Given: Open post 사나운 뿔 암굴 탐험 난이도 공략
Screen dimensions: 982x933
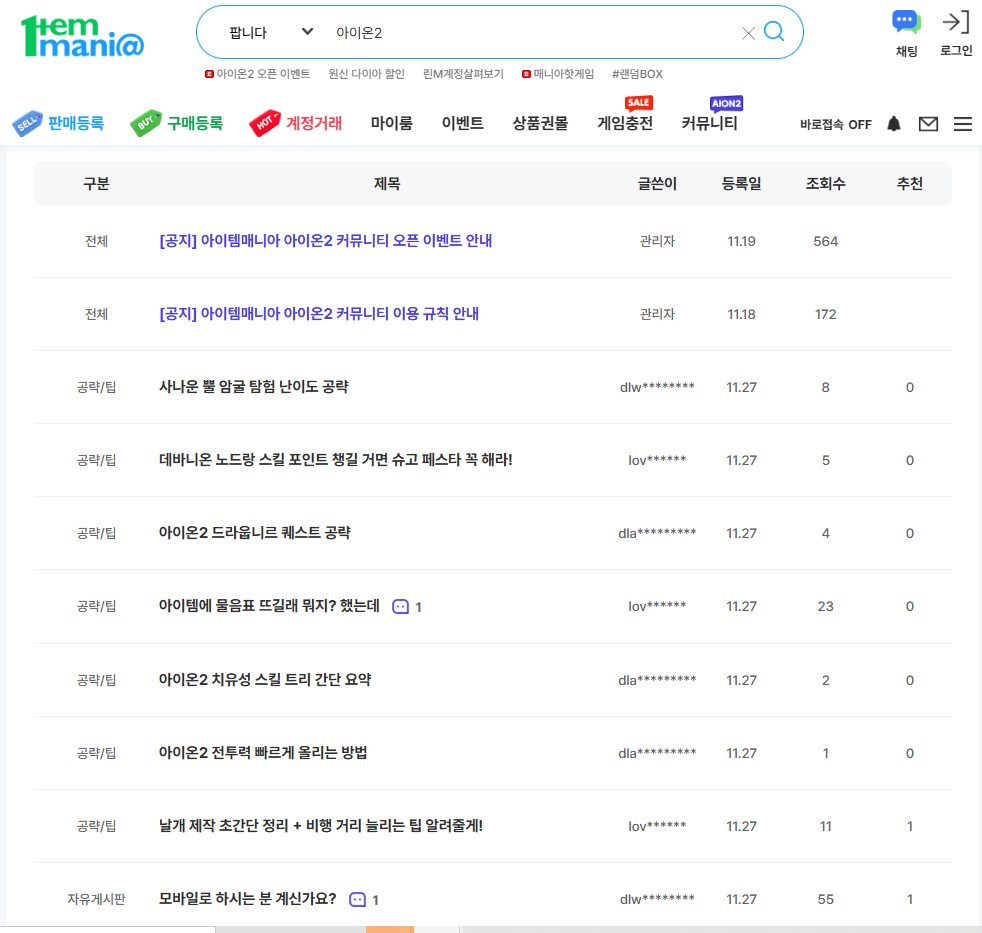Looking at the screenshot, I should 254,387.
